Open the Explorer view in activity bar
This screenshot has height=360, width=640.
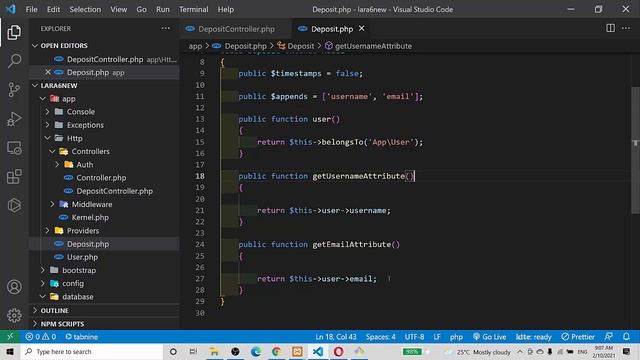[x=14, y=32]
